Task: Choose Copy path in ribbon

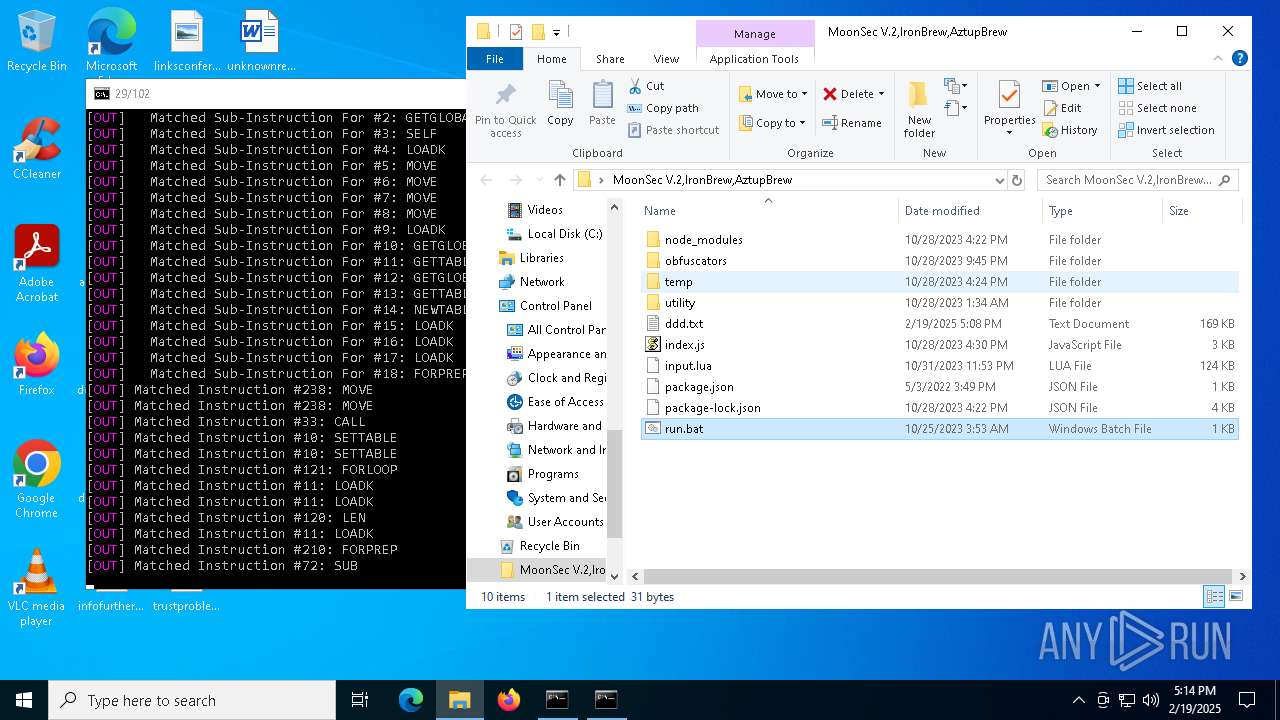Action: coord(662,108)
